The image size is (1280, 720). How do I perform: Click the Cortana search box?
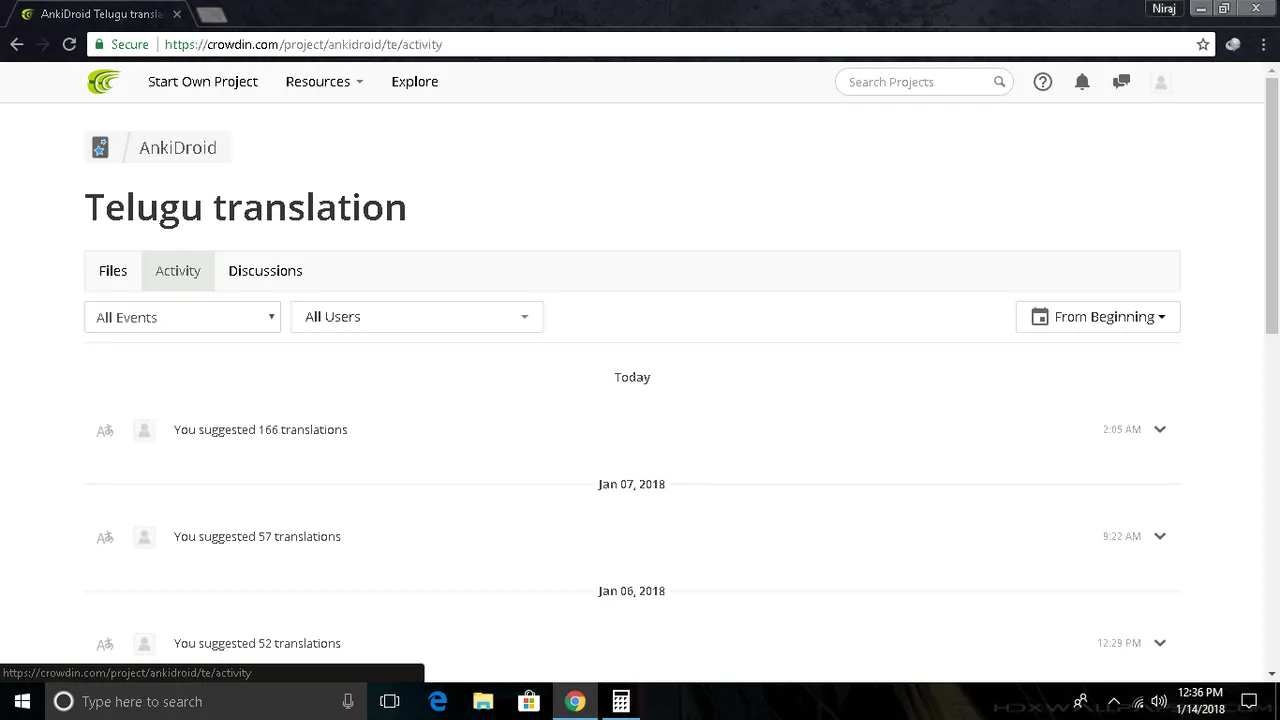point(205,701)
